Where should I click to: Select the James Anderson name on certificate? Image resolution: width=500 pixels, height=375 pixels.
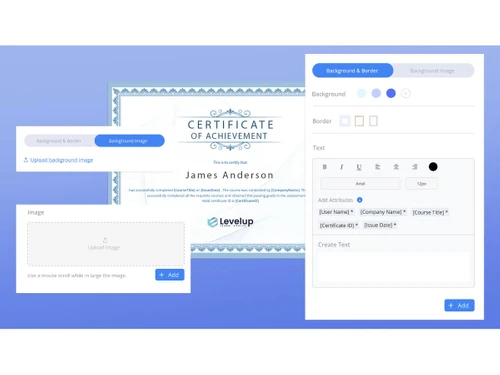point(230,175)
